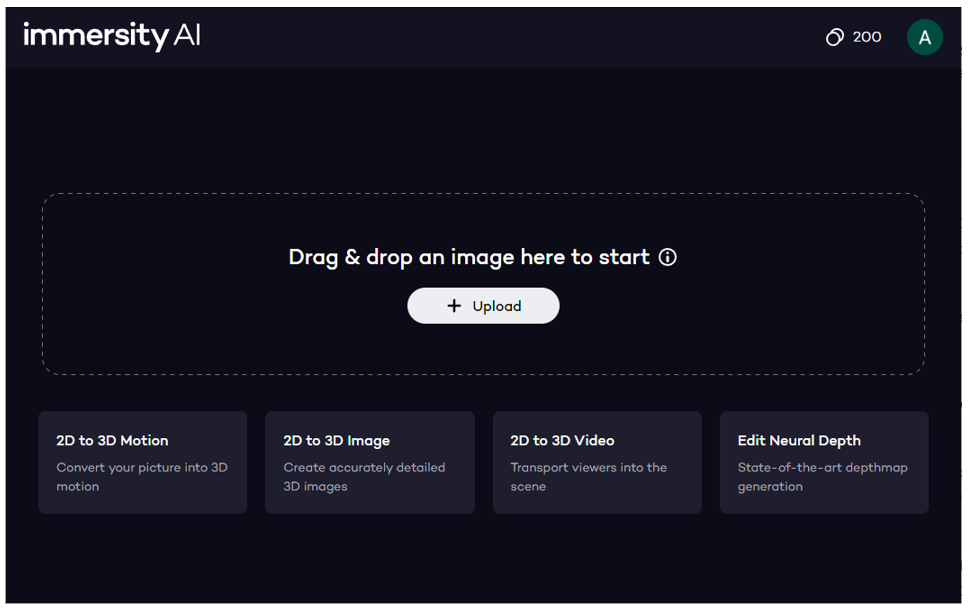Click the immersity AI logo
The width and height of the screenshot is (968, 611).
(x=112, y=36)
